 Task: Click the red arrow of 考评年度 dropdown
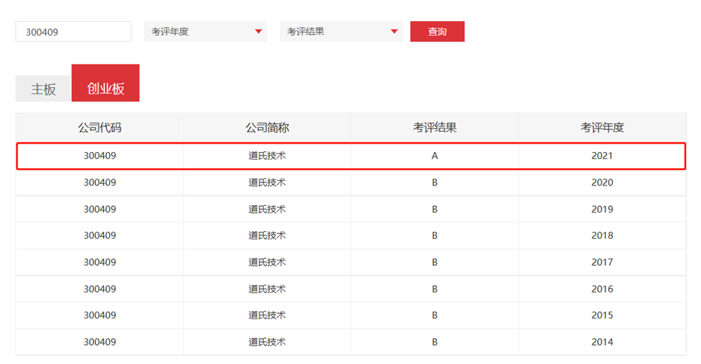pos(258,32)
